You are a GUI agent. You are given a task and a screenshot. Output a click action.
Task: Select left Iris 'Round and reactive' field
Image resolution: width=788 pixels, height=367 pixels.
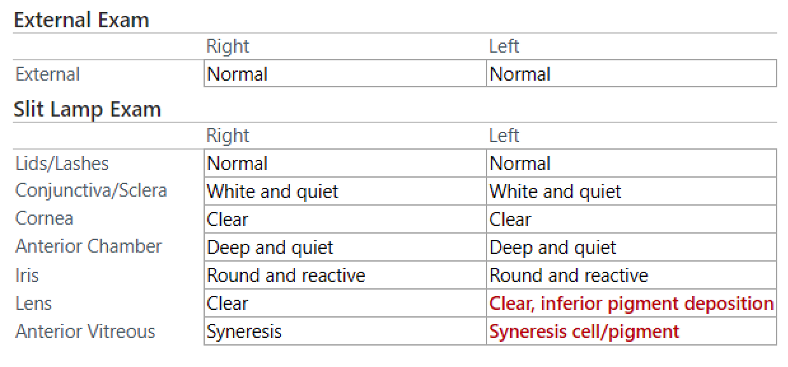(x=632, y=275)
